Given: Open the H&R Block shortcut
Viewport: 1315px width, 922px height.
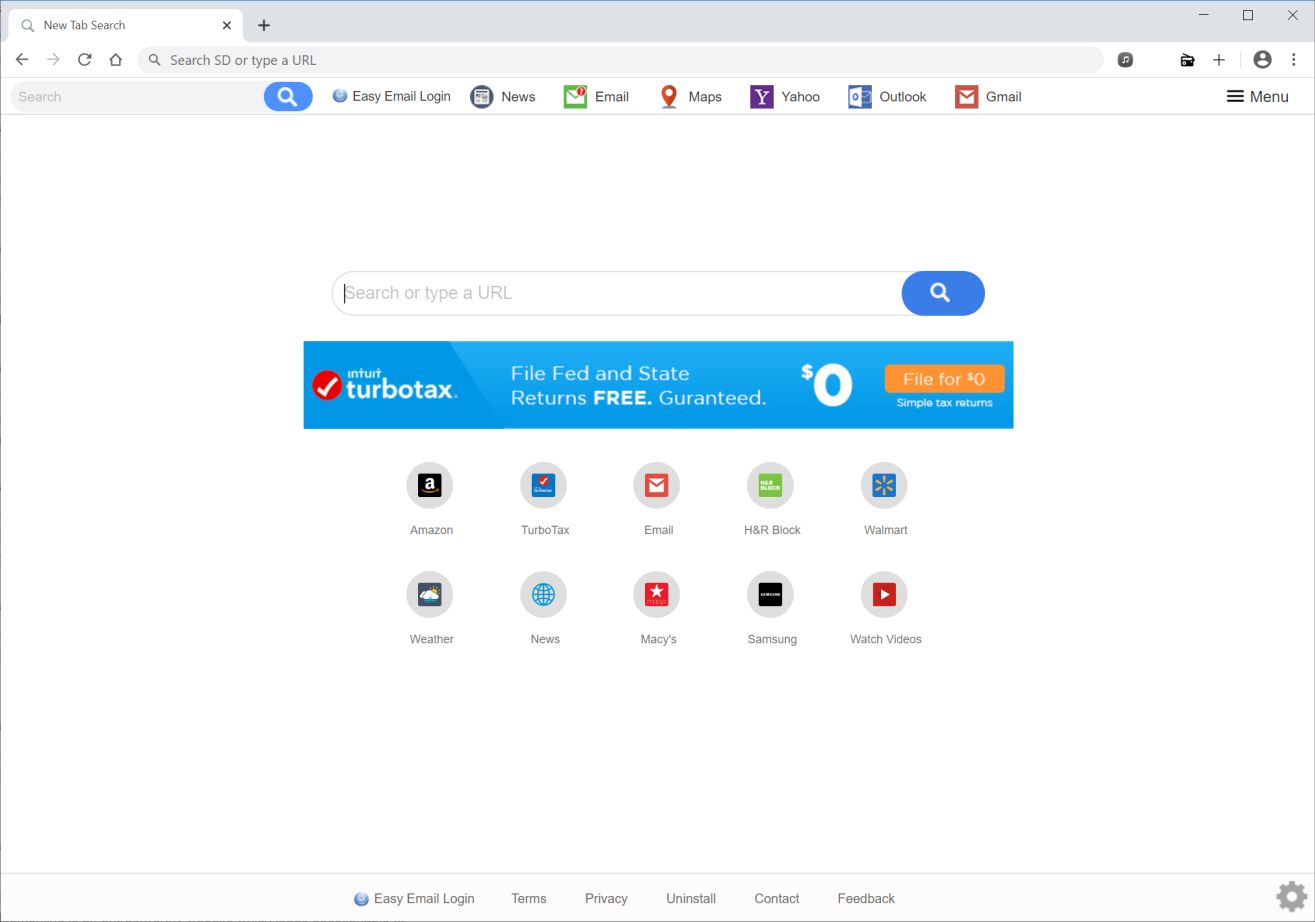Looking at the screenshot, I should (x=771, y=484).
